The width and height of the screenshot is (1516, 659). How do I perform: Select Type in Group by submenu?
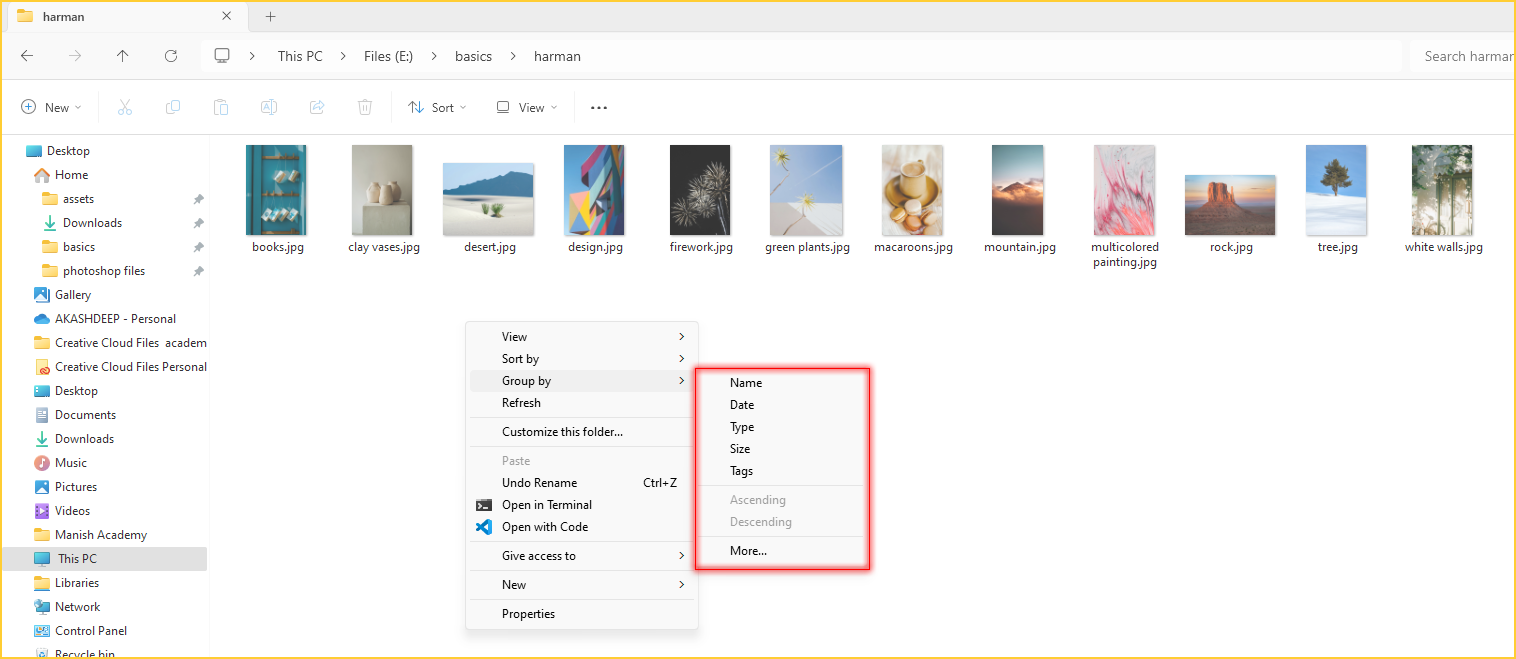(742, 427)
